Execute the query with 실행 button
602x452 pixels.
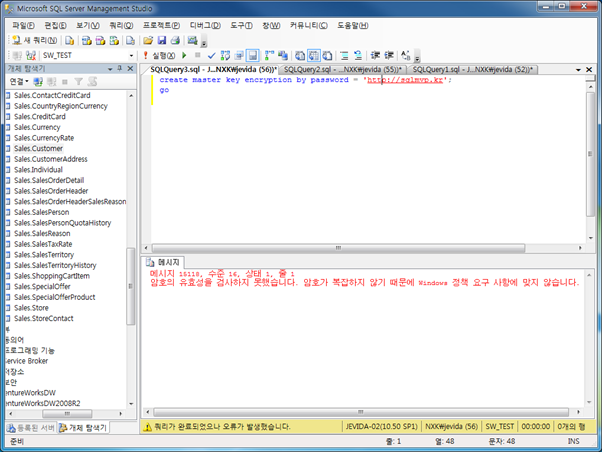[159, 56]
